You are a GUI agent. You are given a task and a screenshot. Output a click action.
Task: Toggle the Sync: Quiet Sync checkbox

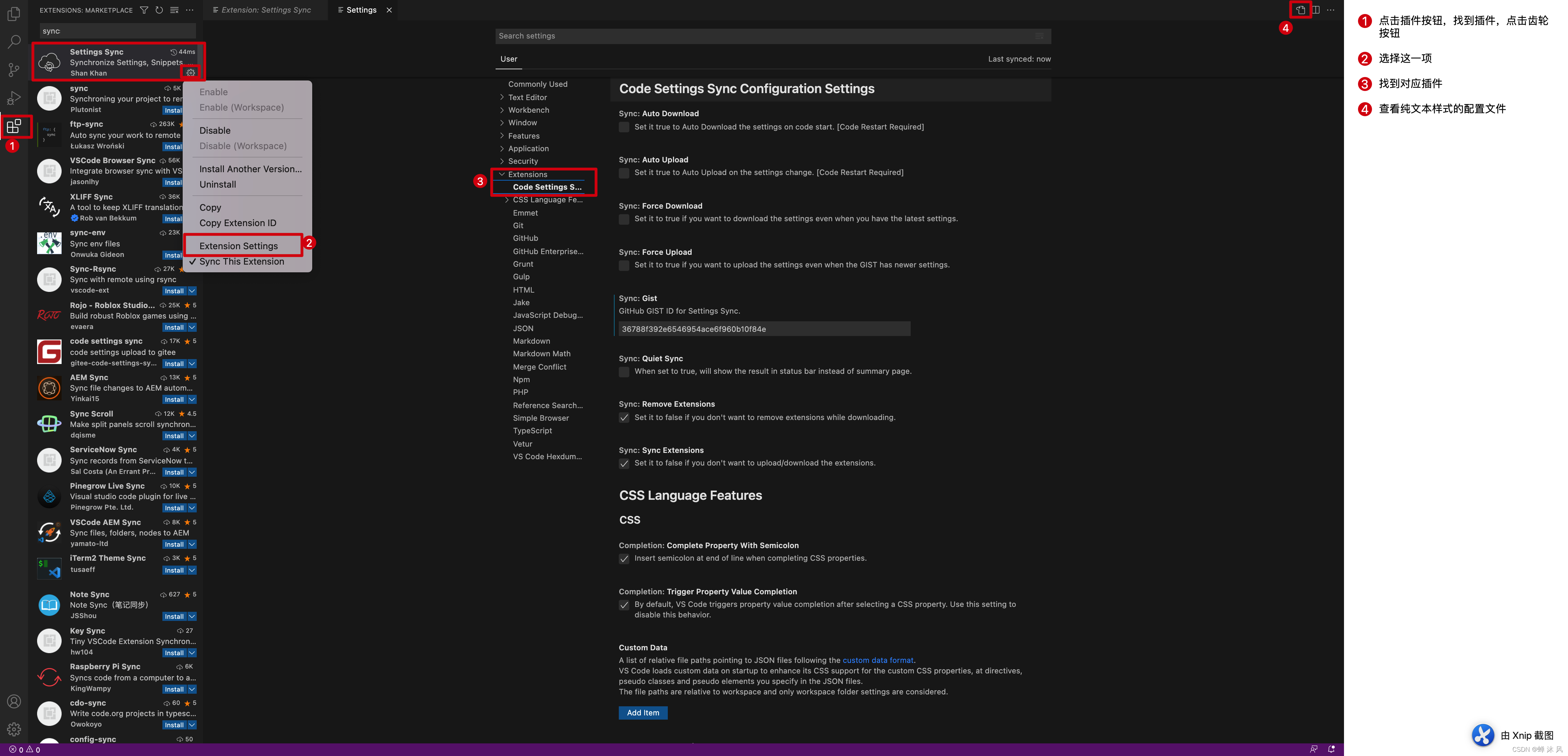click(624, 371)
